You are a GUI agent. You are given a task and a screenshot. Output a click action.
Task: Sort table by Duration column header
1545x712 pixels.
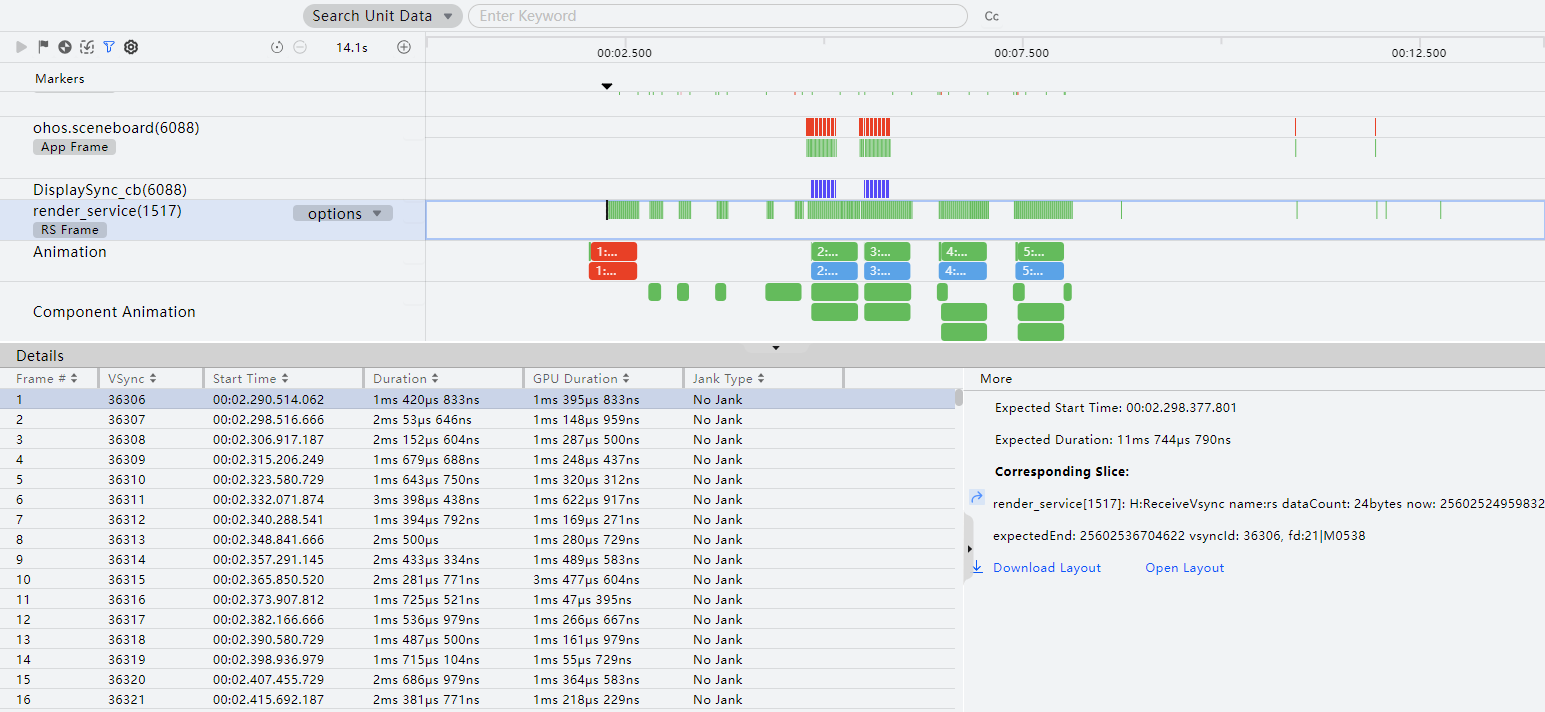click(x=406, y=379)
